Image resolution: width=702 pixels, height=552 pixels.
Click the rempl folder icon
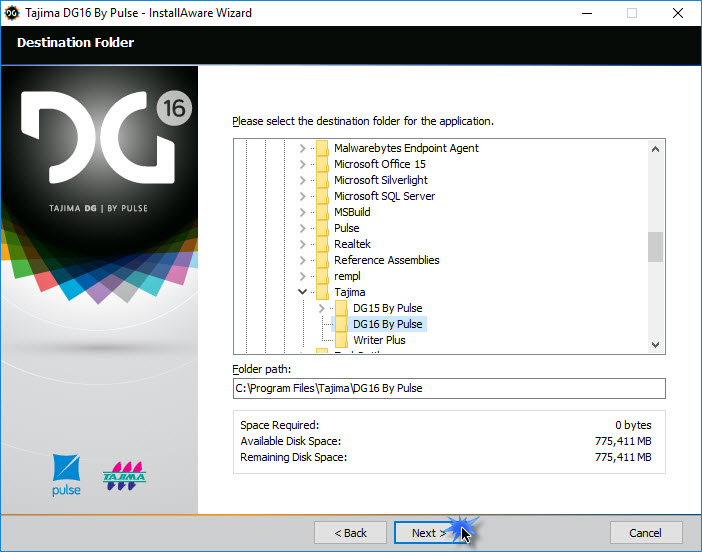pos(322,276)
